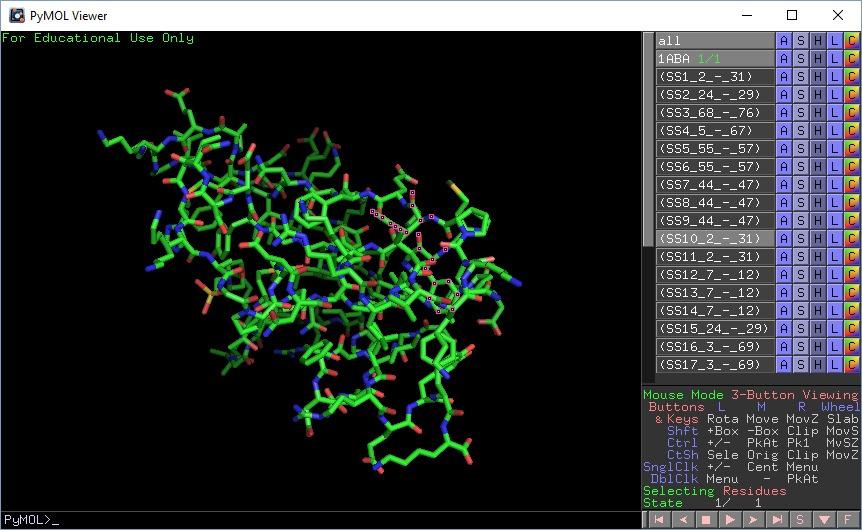Toggle visibility of the 1ABA object

(715, 58)
